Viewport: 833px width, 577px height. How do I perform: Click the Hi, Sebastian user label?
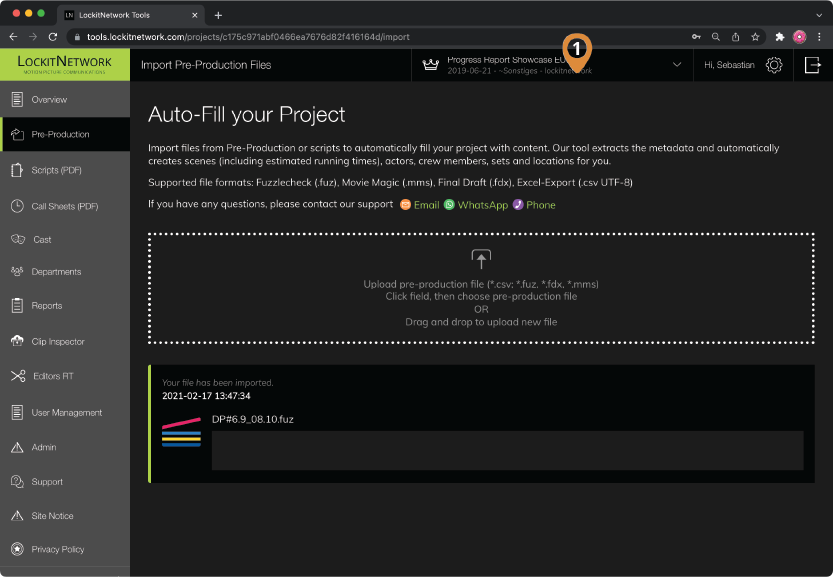[x=729, y=65]
